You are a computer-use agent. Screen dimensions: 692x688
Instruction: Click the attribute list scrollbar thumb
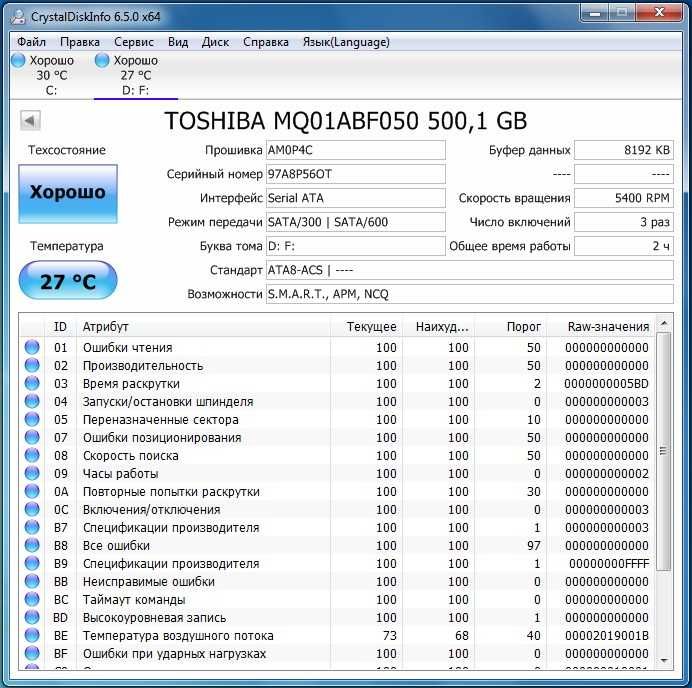[663, 451]
